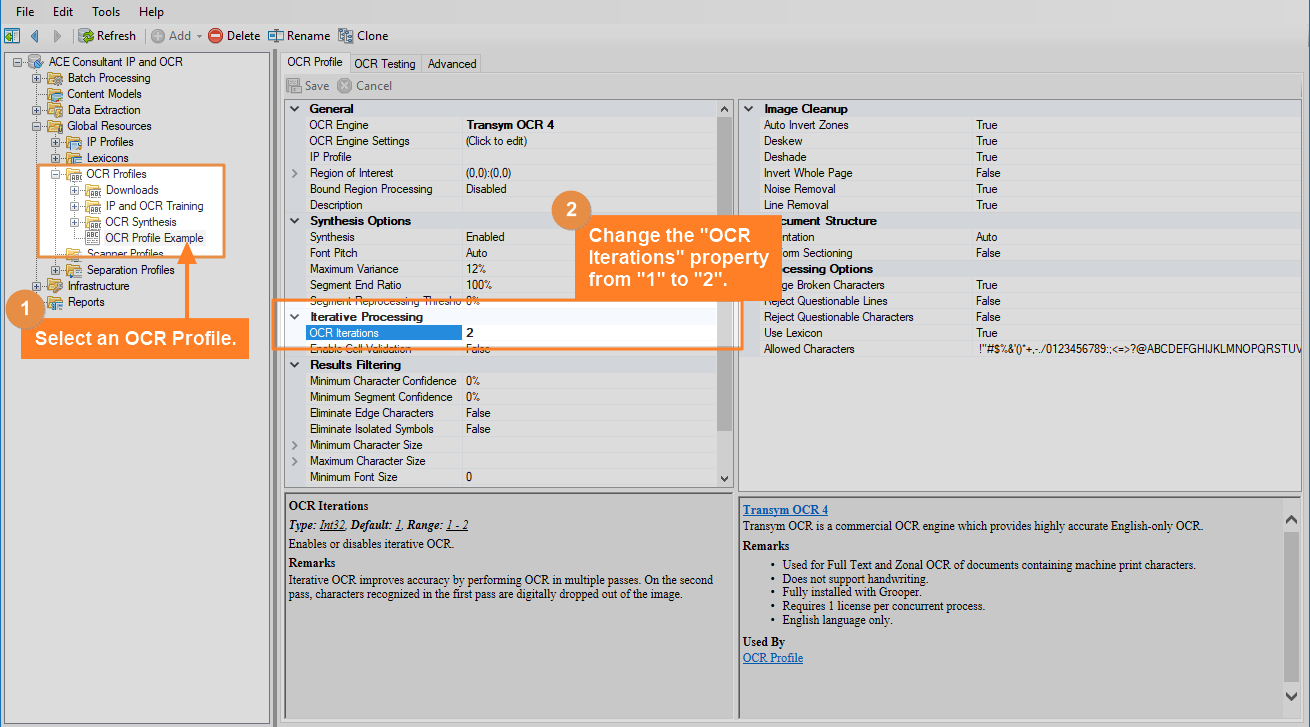Image resolution: width=1310 pixels, height=727 pixels.
Task: Select the Reports tree node
Action: pos(86,302)
